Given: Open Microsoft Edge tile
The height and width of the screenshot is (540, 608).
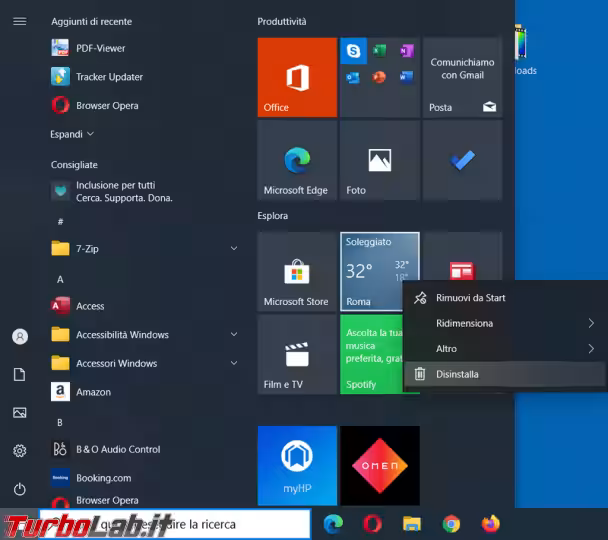Looking at the screenshot, I should click(297, 160).
